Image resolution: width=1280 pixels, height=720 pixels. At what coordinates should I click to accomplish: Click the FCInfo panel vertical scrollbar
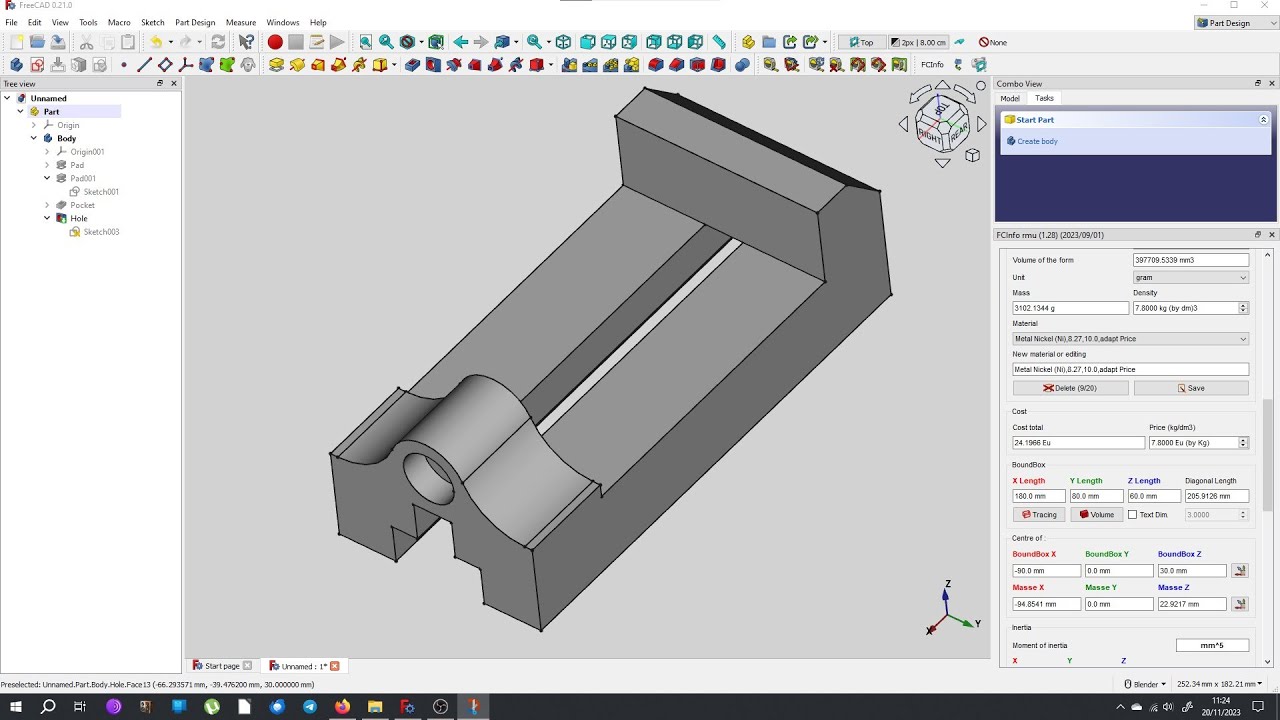click(1269, 454)
